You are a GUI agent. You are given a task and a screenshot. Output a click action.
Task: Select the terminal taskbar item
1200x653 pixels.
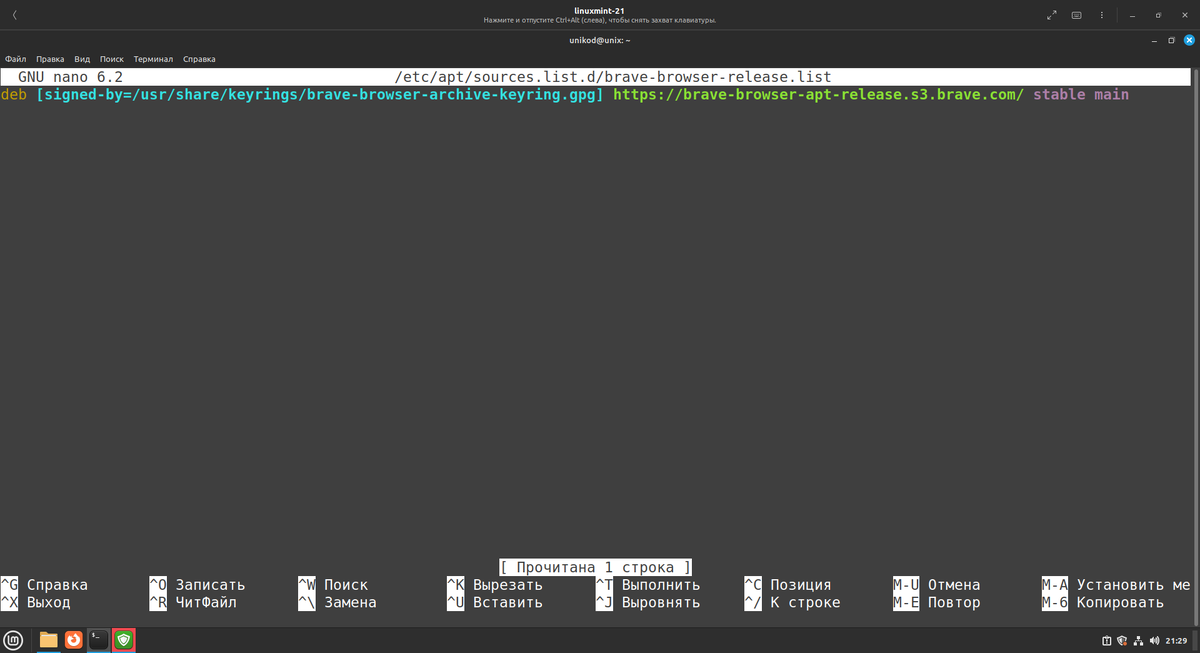pos(99,640)
